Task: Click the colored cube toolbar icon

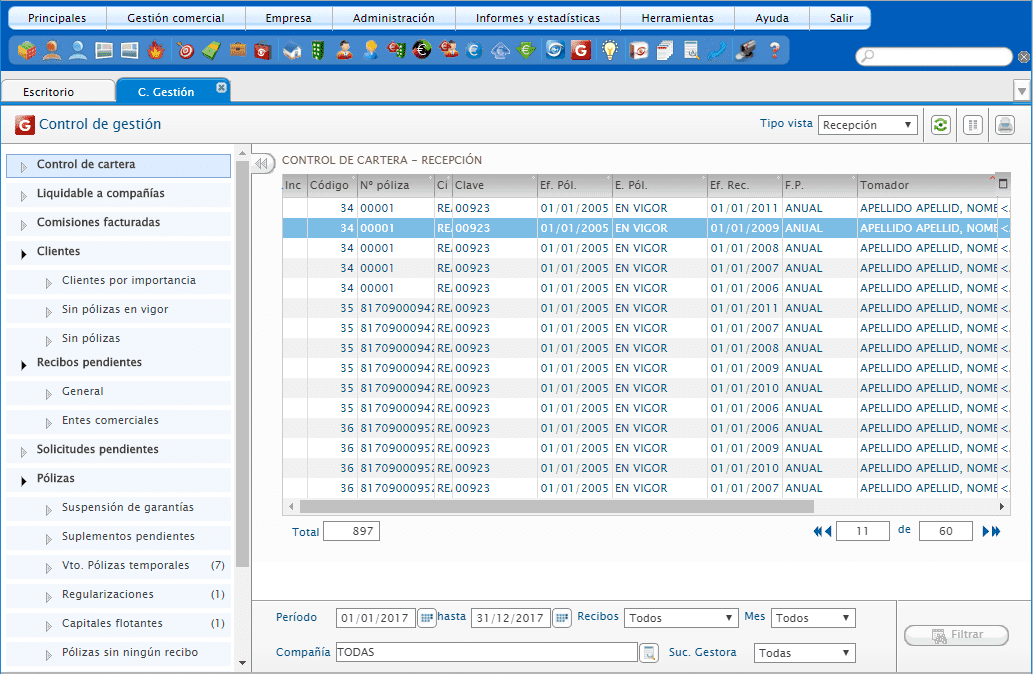Action: pos(26,50)
